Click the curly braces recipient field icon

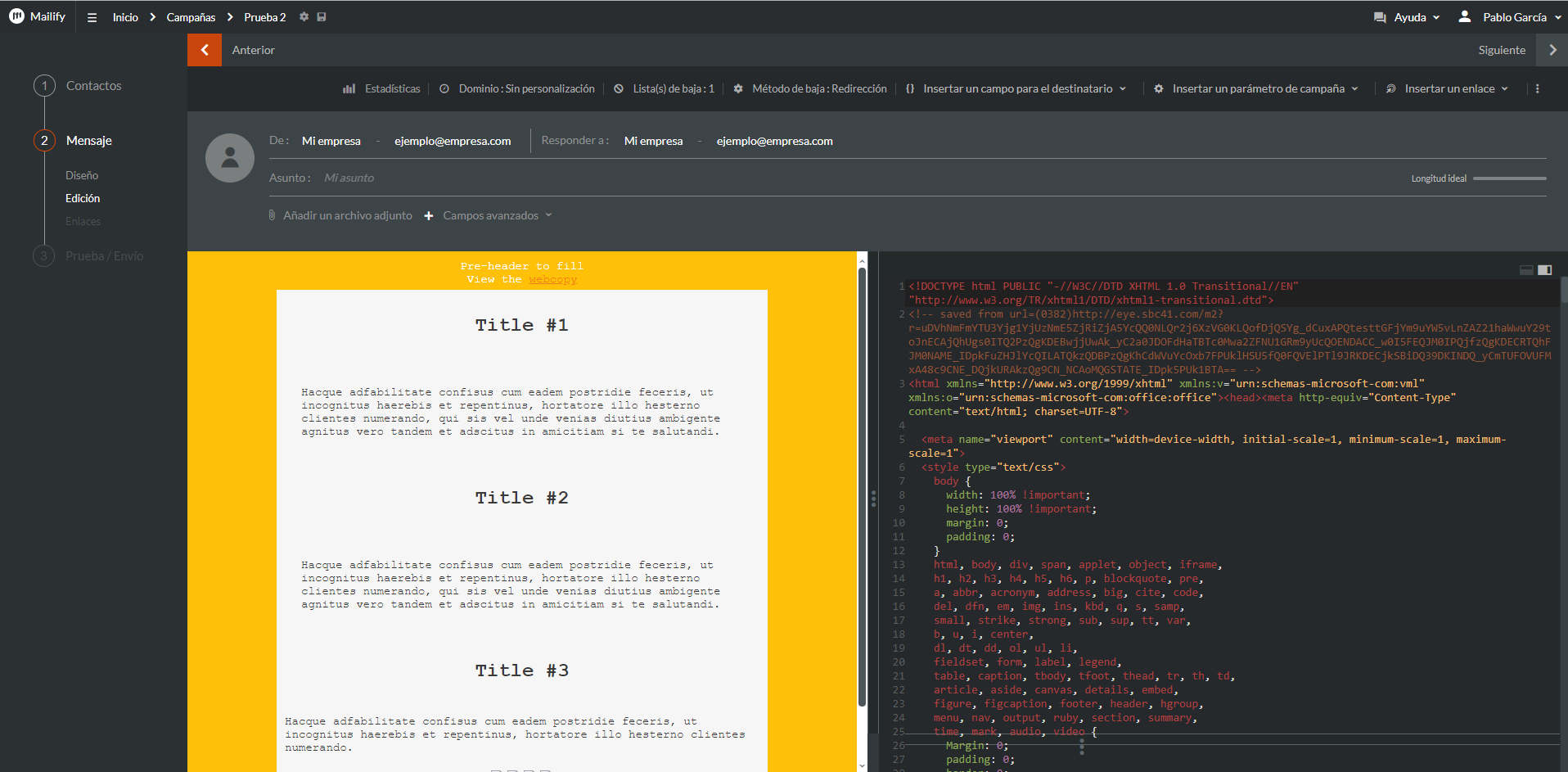tap(910, 88)
